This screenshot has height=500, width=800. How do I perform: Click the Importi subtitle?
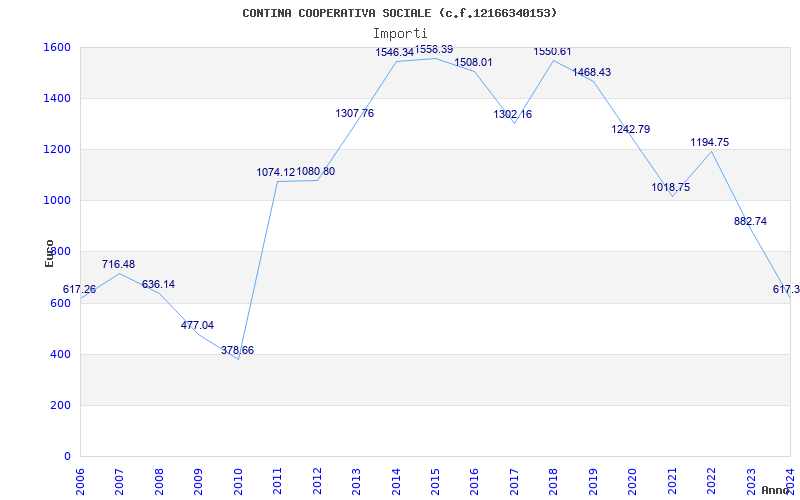click(400, 34)
